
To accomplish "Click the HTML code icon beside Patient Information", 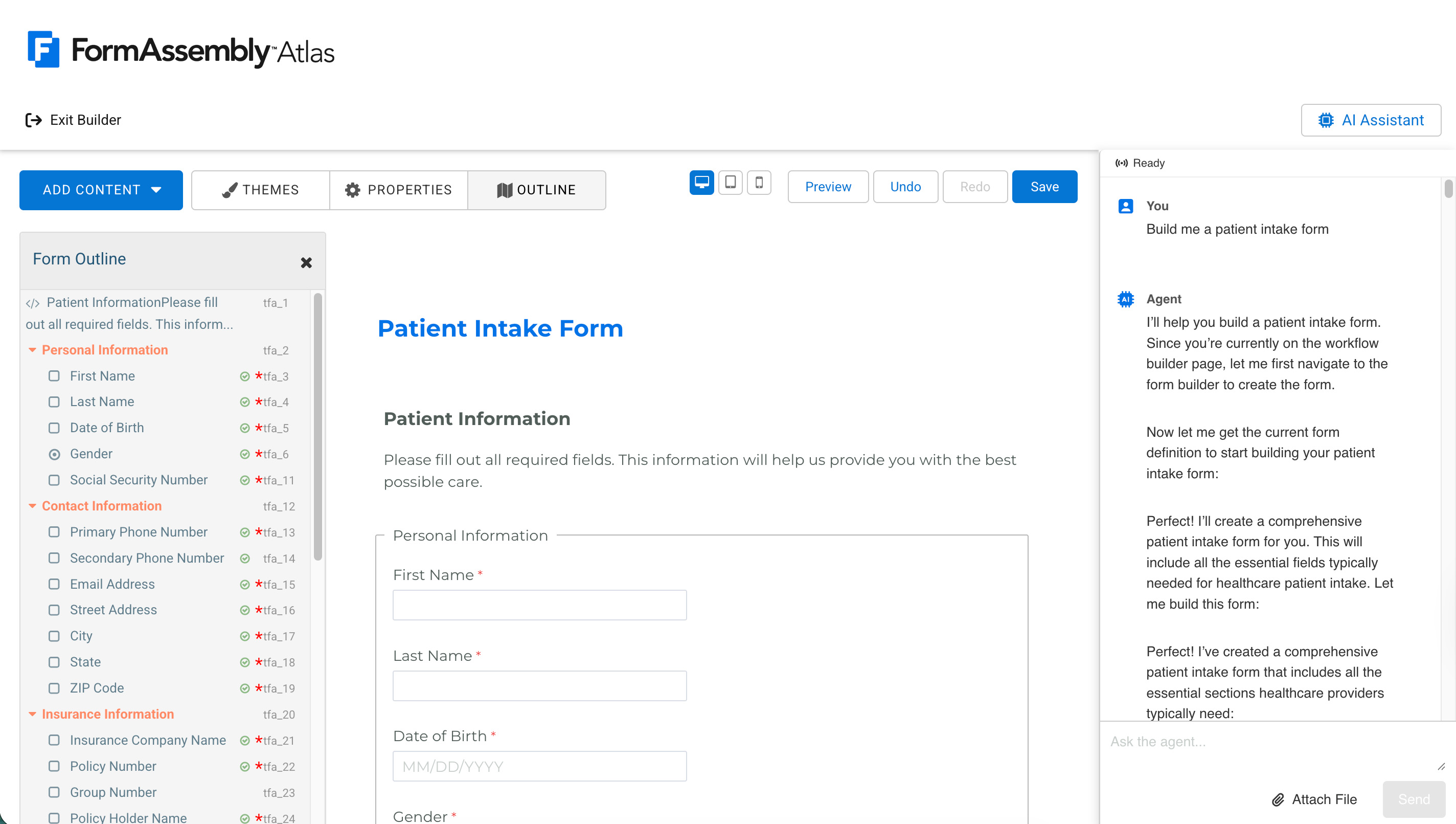I will coord(33,303).
